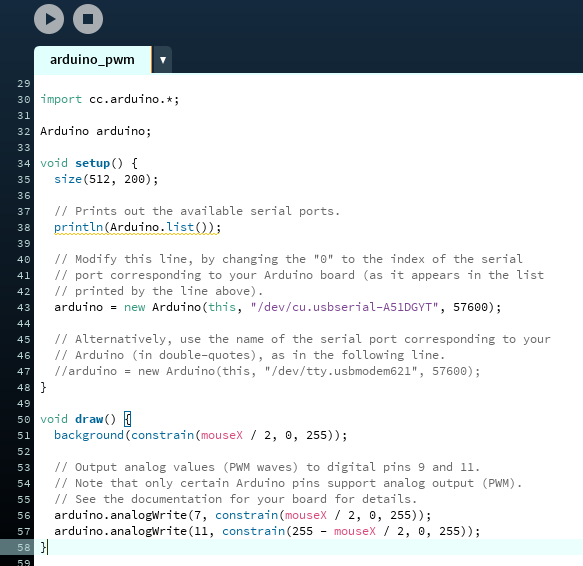The height and width of the screenshot is (566, 583).
Task: Click 'arduino.analogWrite(7' on line 56
Action: pyautogui.click(x=127, y=515)
